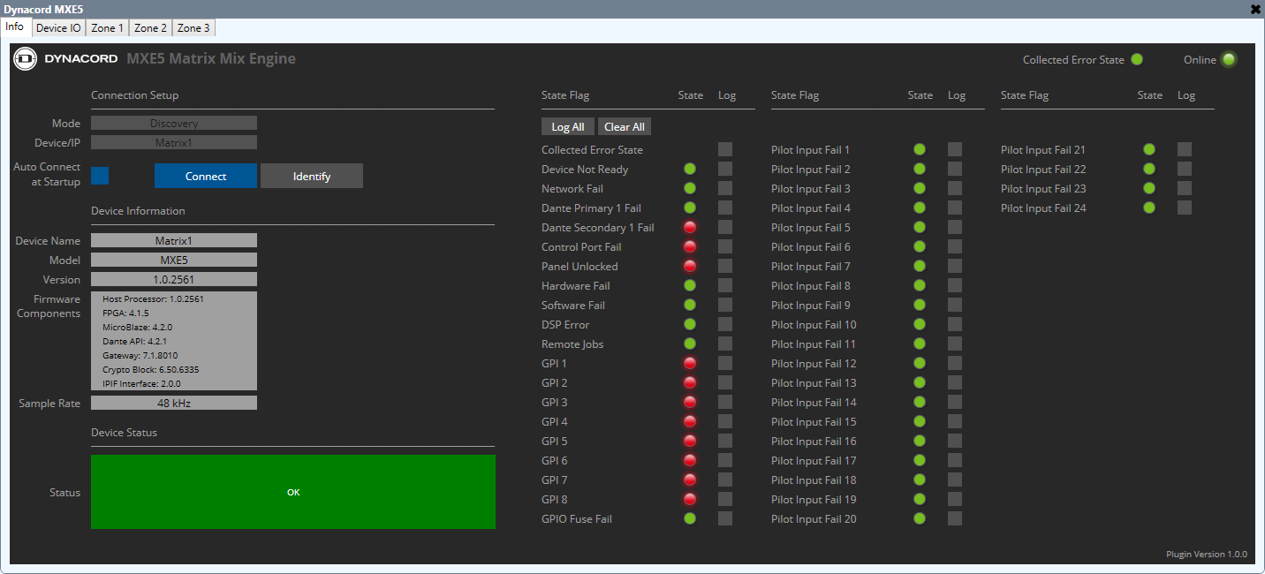Click the green Pilot Input Fail 21 indicator
1265x574 pixels.
tap(1149, 150)
